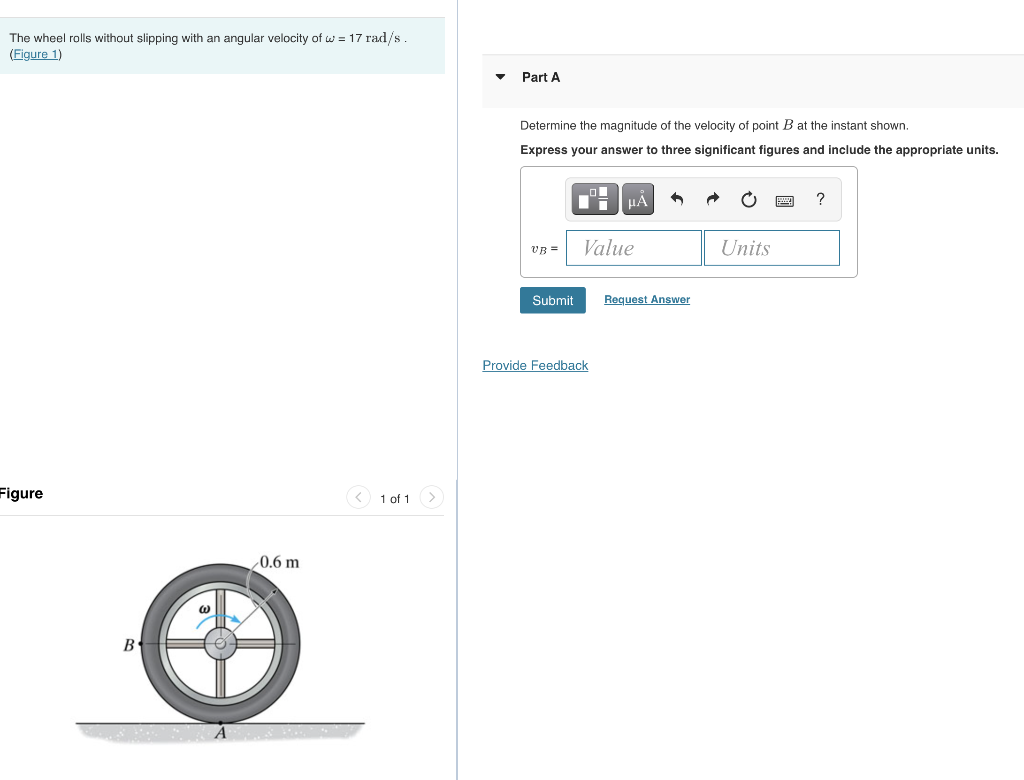1024x780 pixels.
Task: Click the Request Answer link
Action: tap(647, 299)
